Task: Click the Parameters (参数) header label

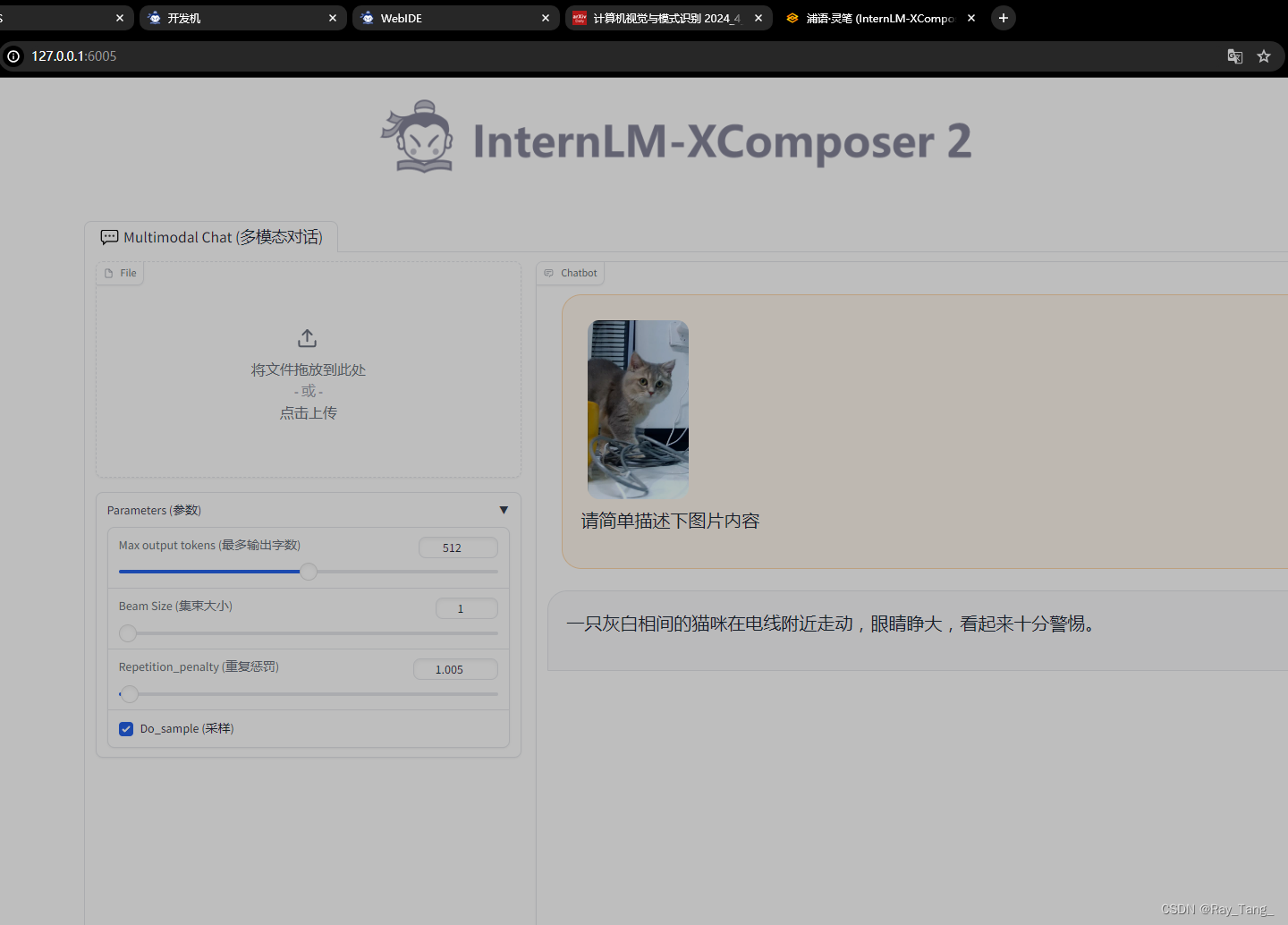Action: 154,510
